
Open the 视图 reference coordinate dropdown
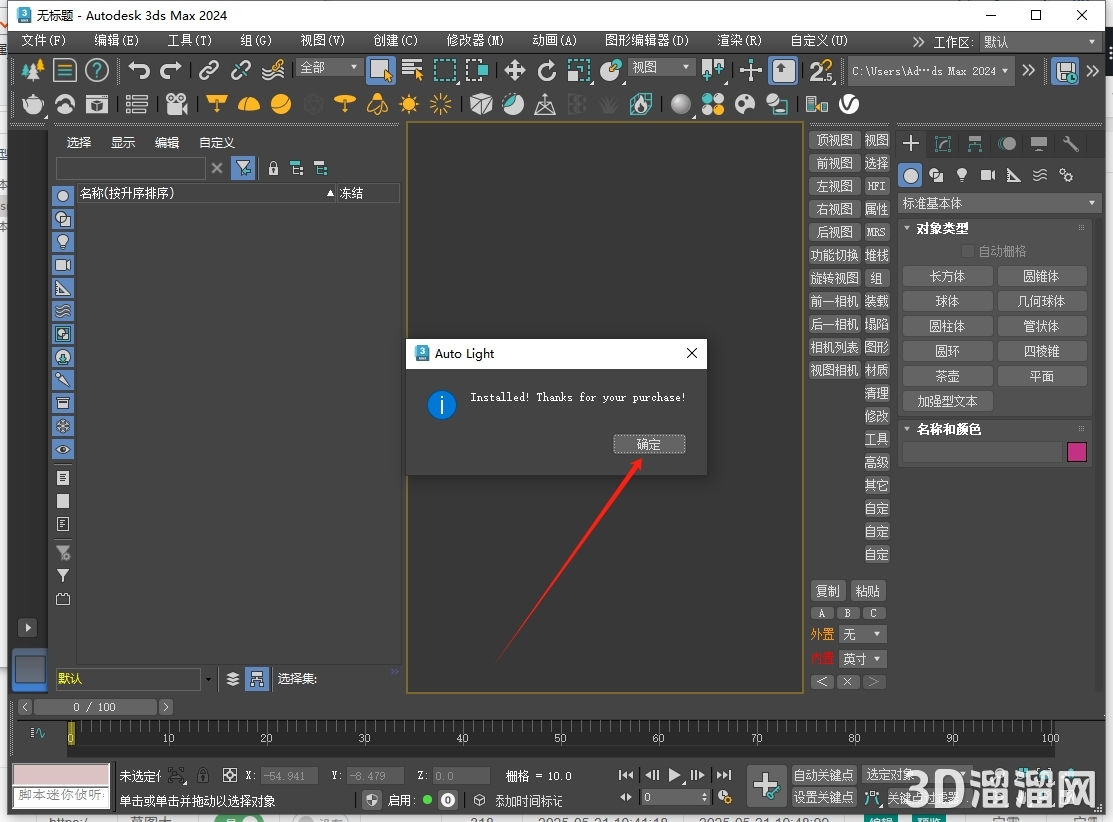tap(661, 67)
